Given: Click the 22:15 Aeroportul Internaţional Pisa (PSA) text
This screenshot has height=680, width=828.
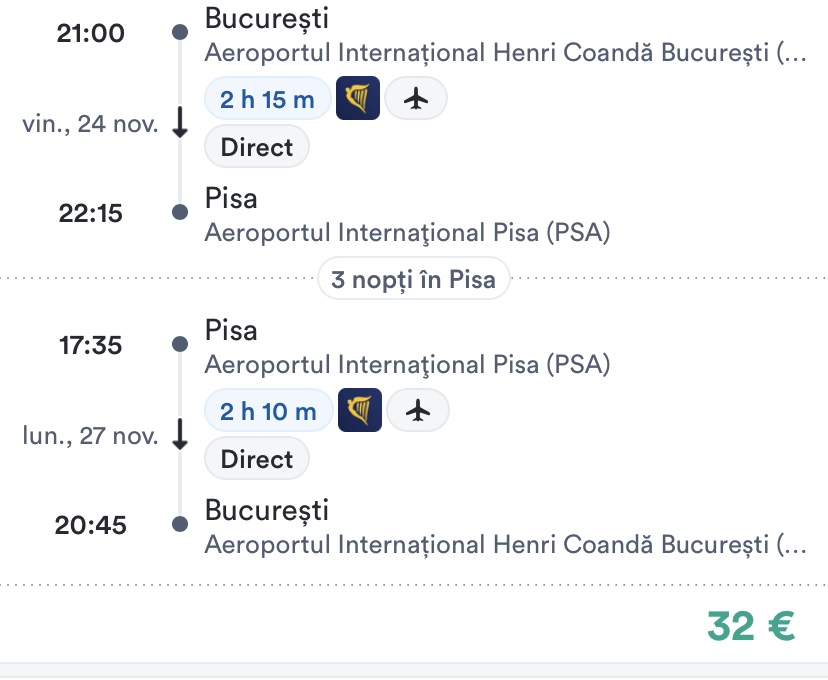Looking at the screenshot, I should tap(407, 233).
